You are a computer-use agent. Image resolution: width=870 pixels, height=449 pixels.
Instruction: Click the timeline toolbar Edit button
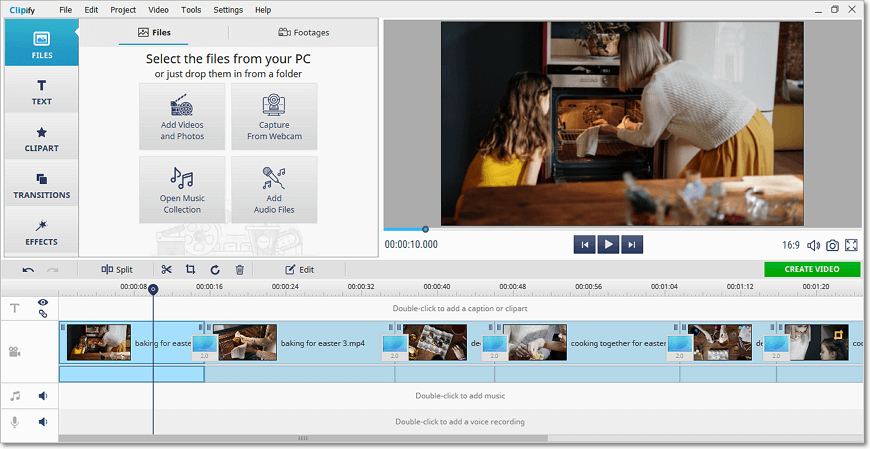pos(300,270)
